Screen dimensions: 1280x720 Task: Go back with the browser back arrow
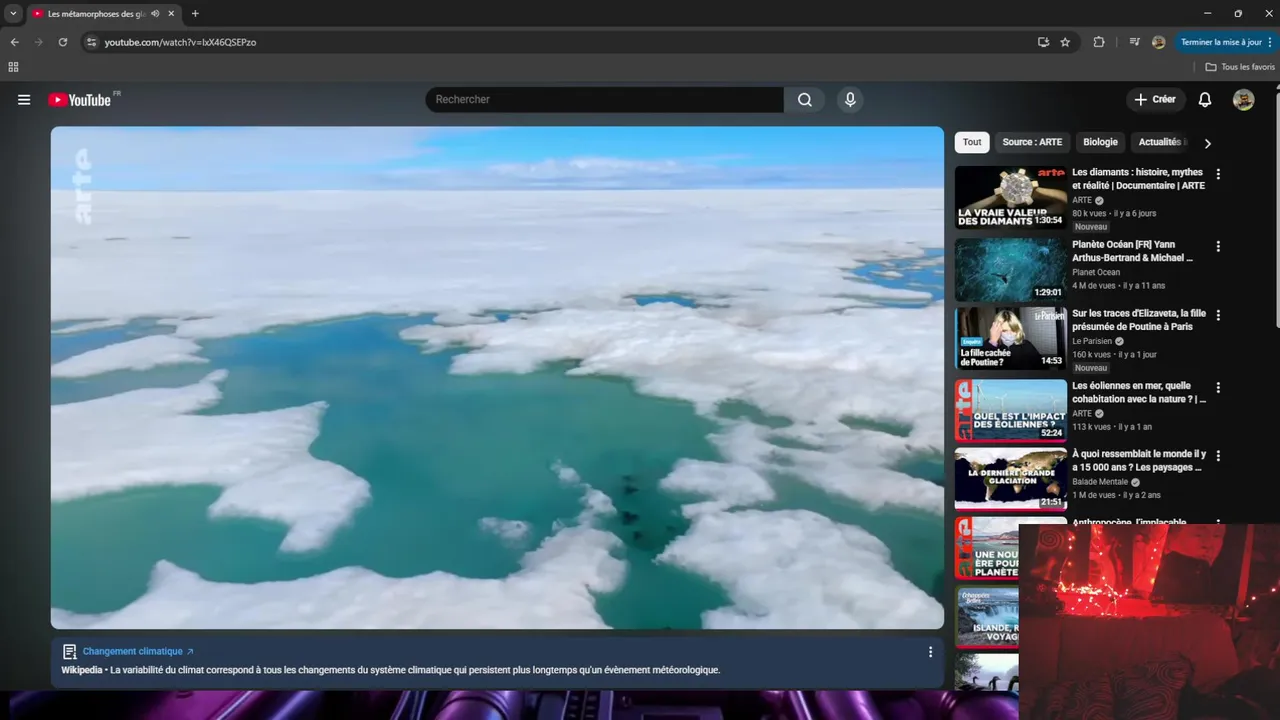[x=14, y=42]
